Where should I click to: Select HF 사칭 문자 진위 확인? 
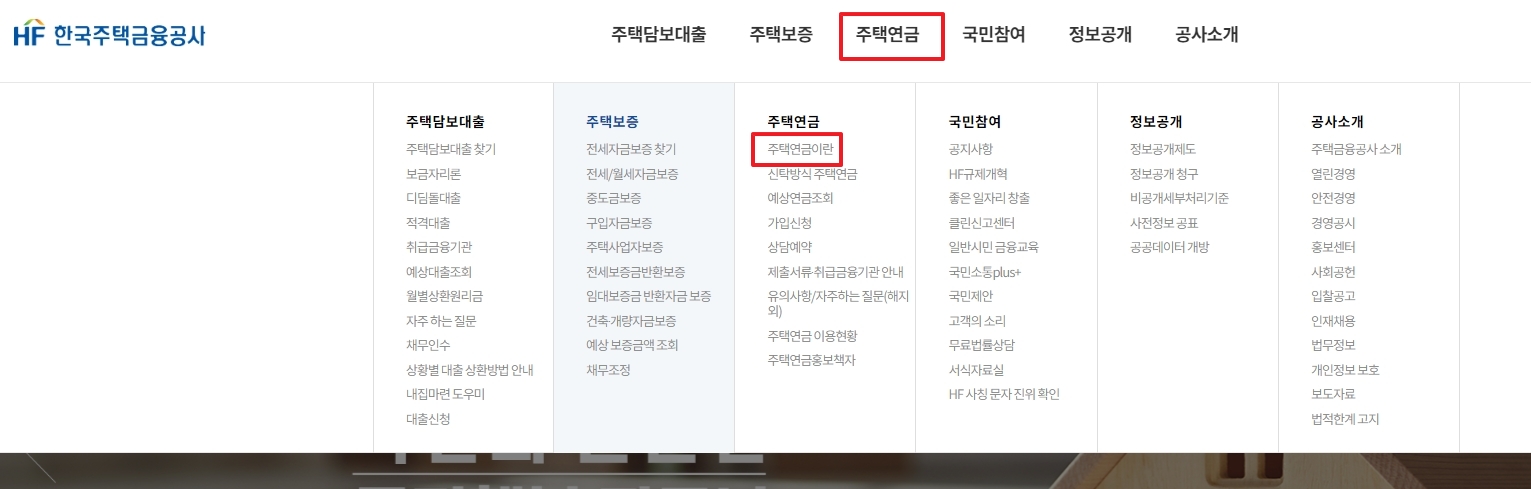[x=1004, y=394]
